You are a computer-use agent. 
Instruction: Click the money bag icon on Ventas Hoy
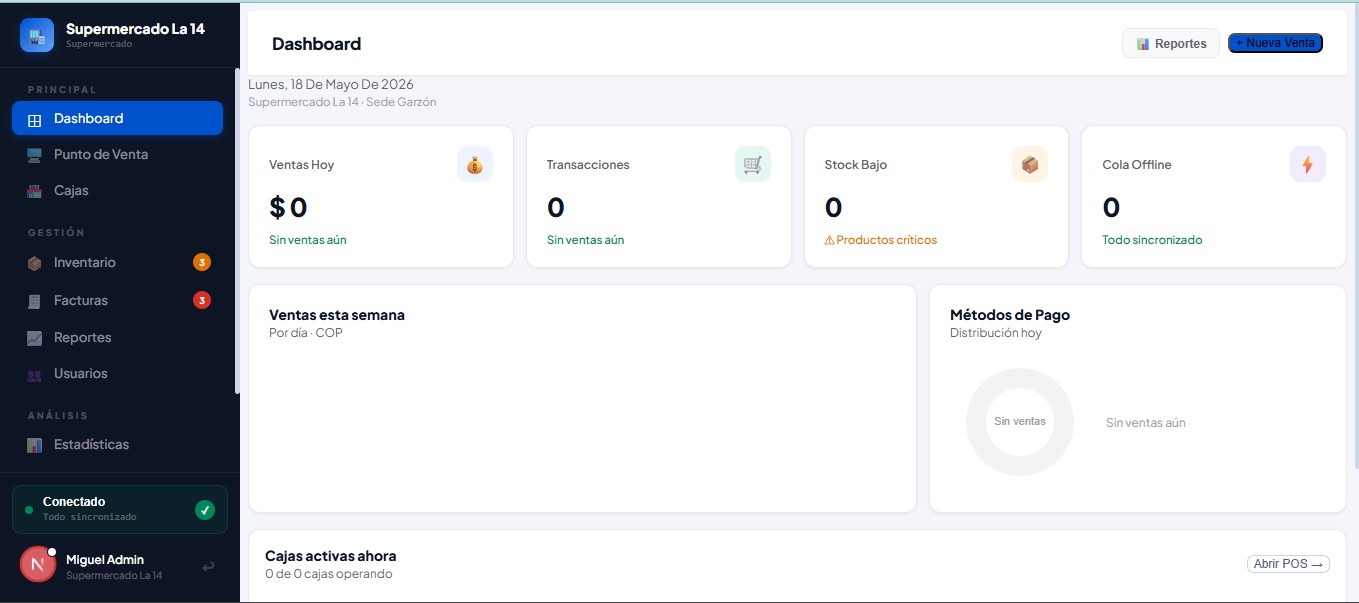pyautogui.click(x=475, y=164)
